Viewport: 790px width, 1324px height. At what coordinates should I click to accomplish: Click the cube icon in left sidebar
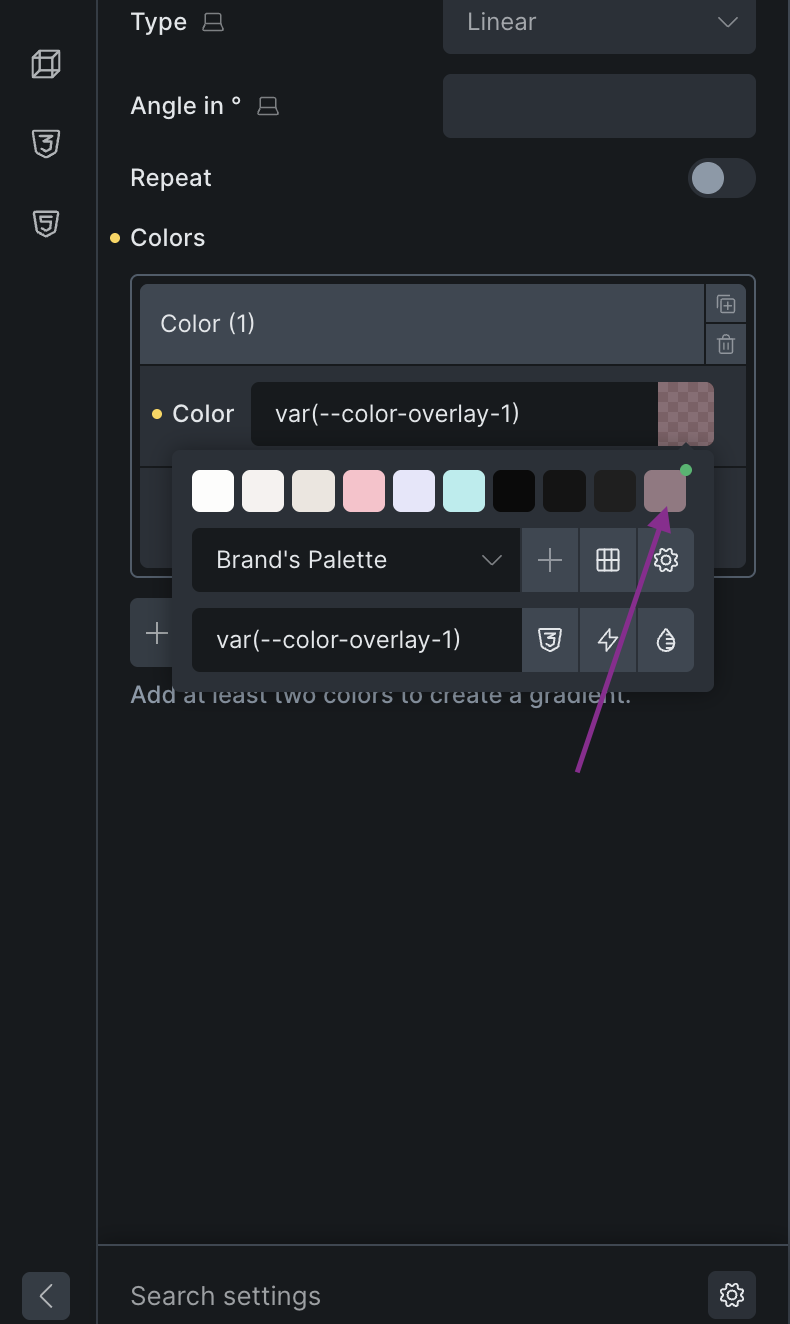(x=46, y=65)
